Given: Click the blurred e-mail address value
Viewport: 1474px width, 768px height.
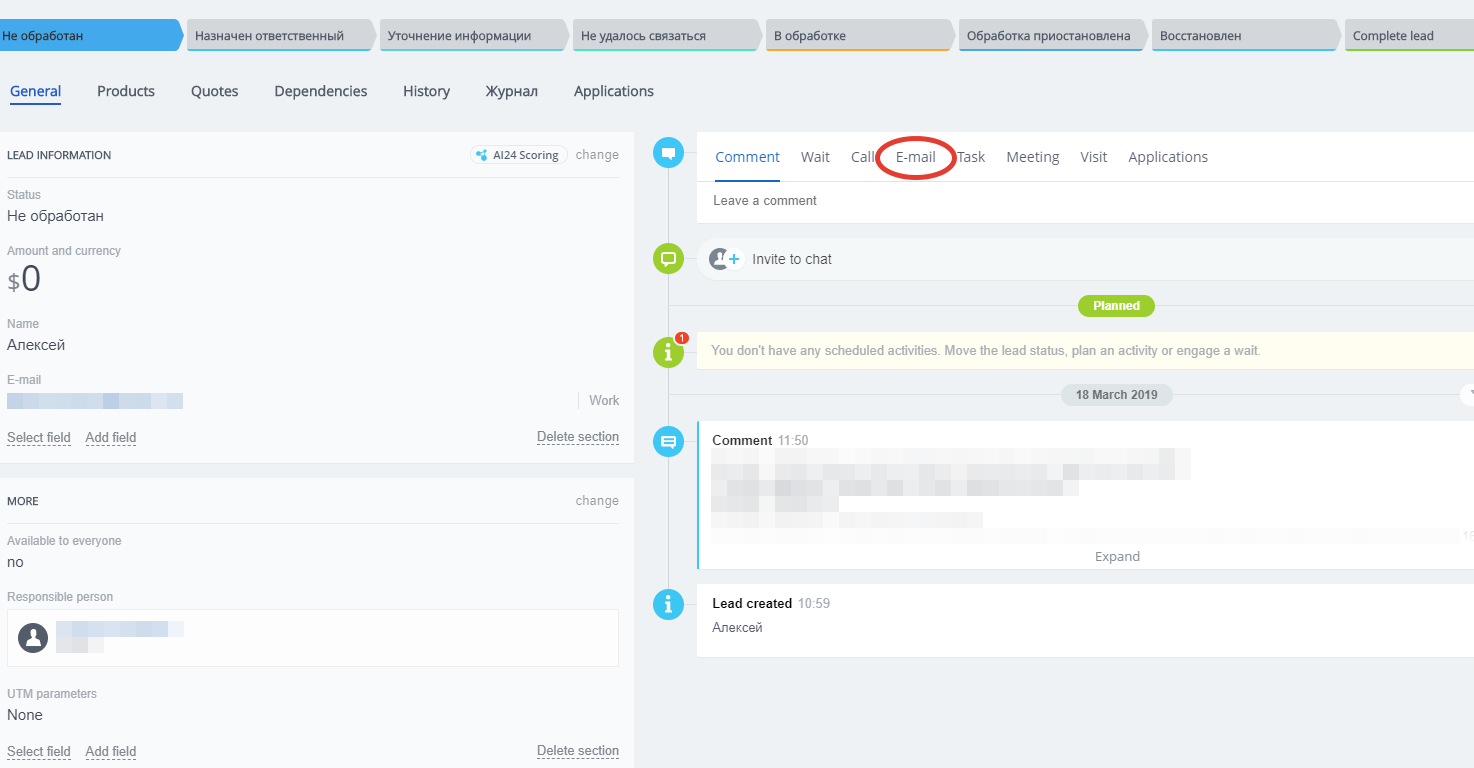Looking at the screenshot, I should pyautogui.click(x=95, y=401).
